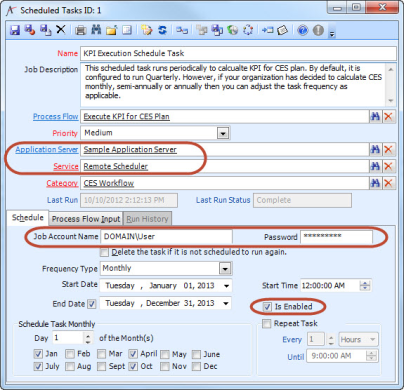This screenshot has height=390, width=404.
Task: Click the Save floppy disk toolbar icon
Action: 15,30
